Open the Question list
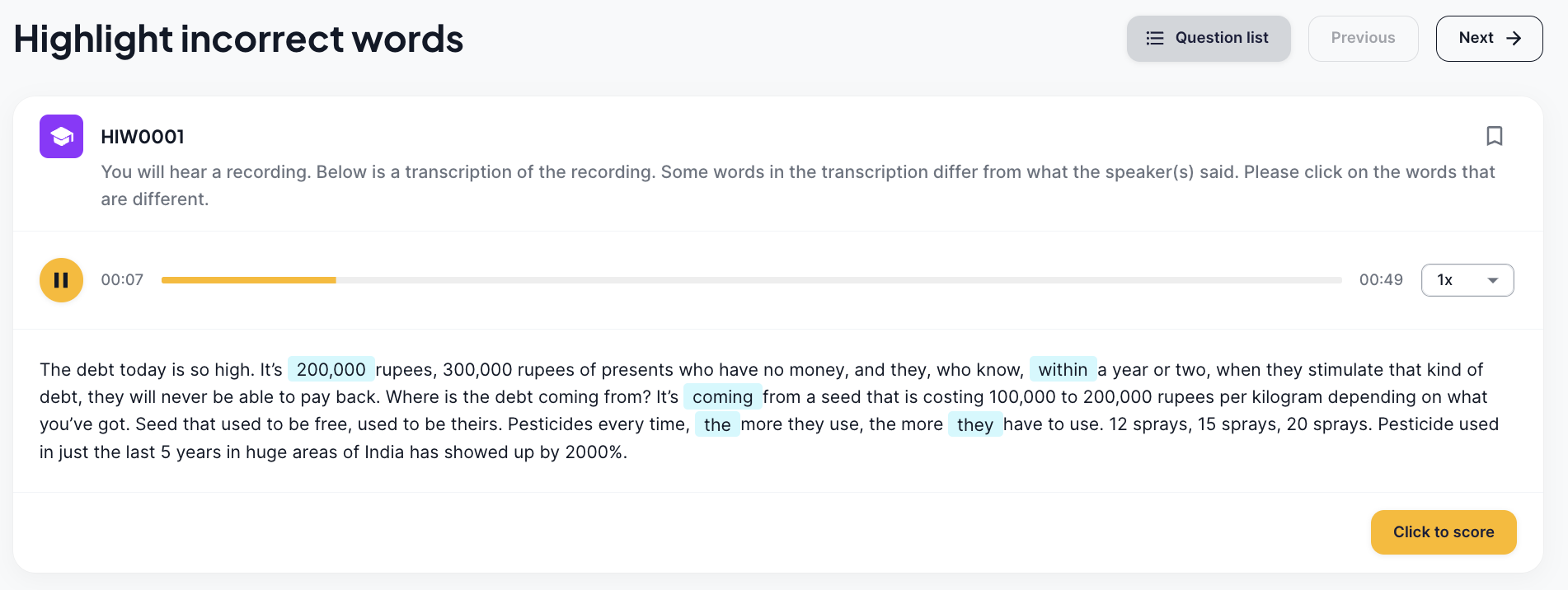The image size is (1568, 590). click(1209, 38)
